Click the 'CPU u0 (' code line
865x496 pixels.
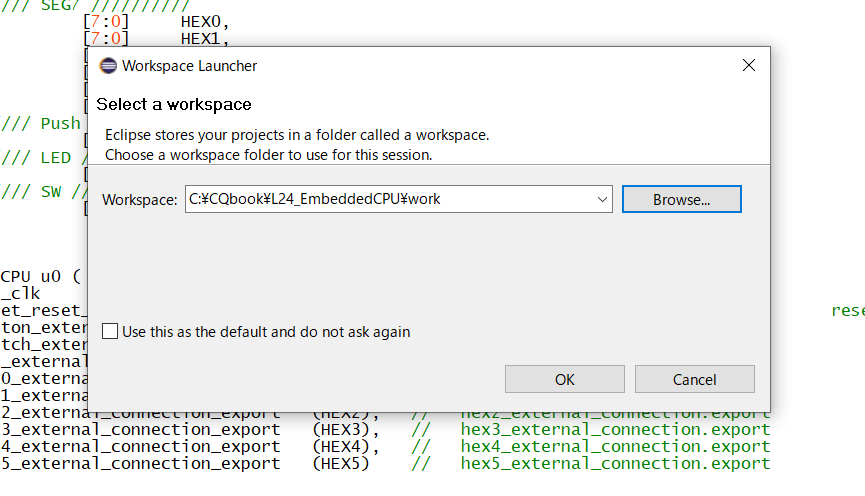[x=39, y=276]
